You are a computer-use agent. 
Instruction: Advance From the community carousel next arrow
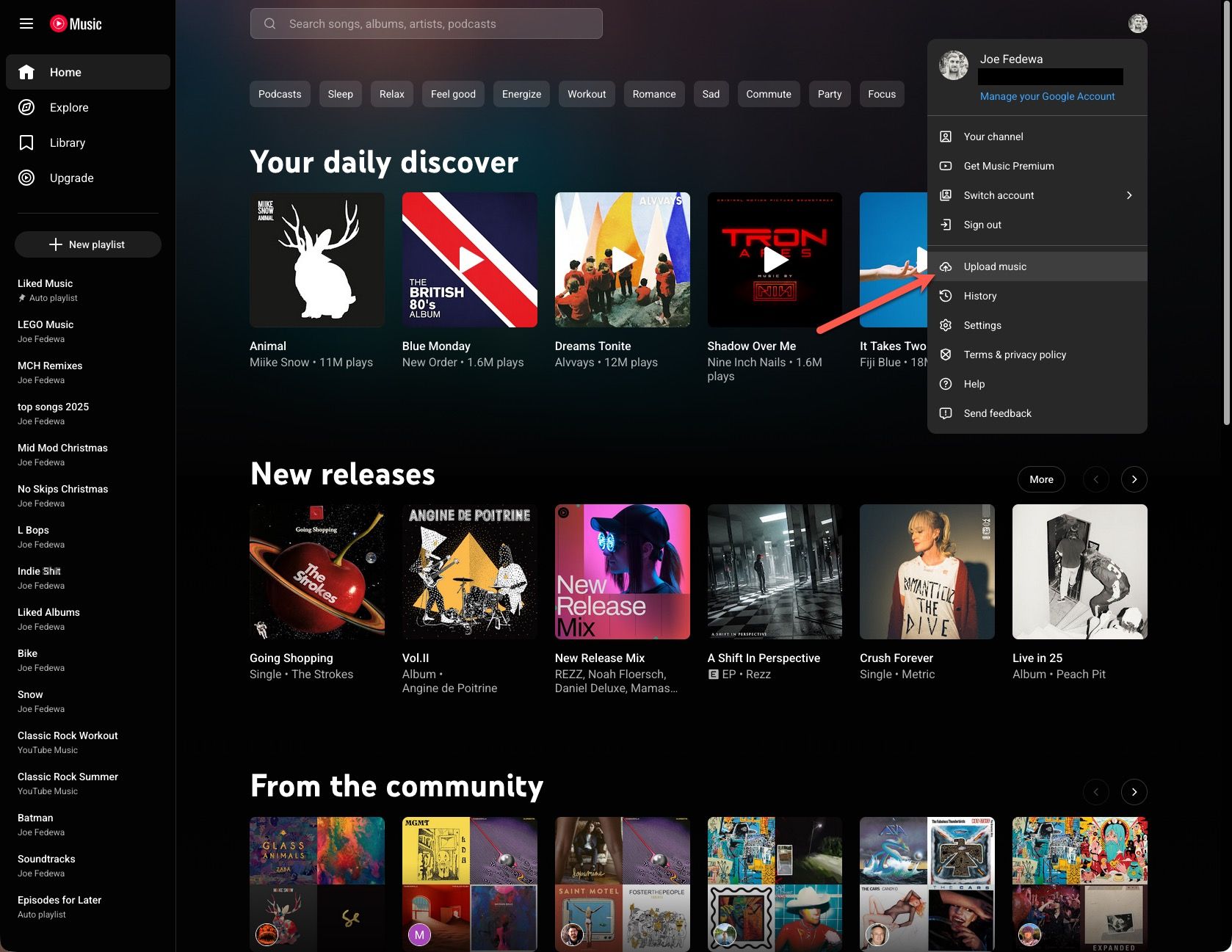pyautogui.click(x=1134, y=792)
